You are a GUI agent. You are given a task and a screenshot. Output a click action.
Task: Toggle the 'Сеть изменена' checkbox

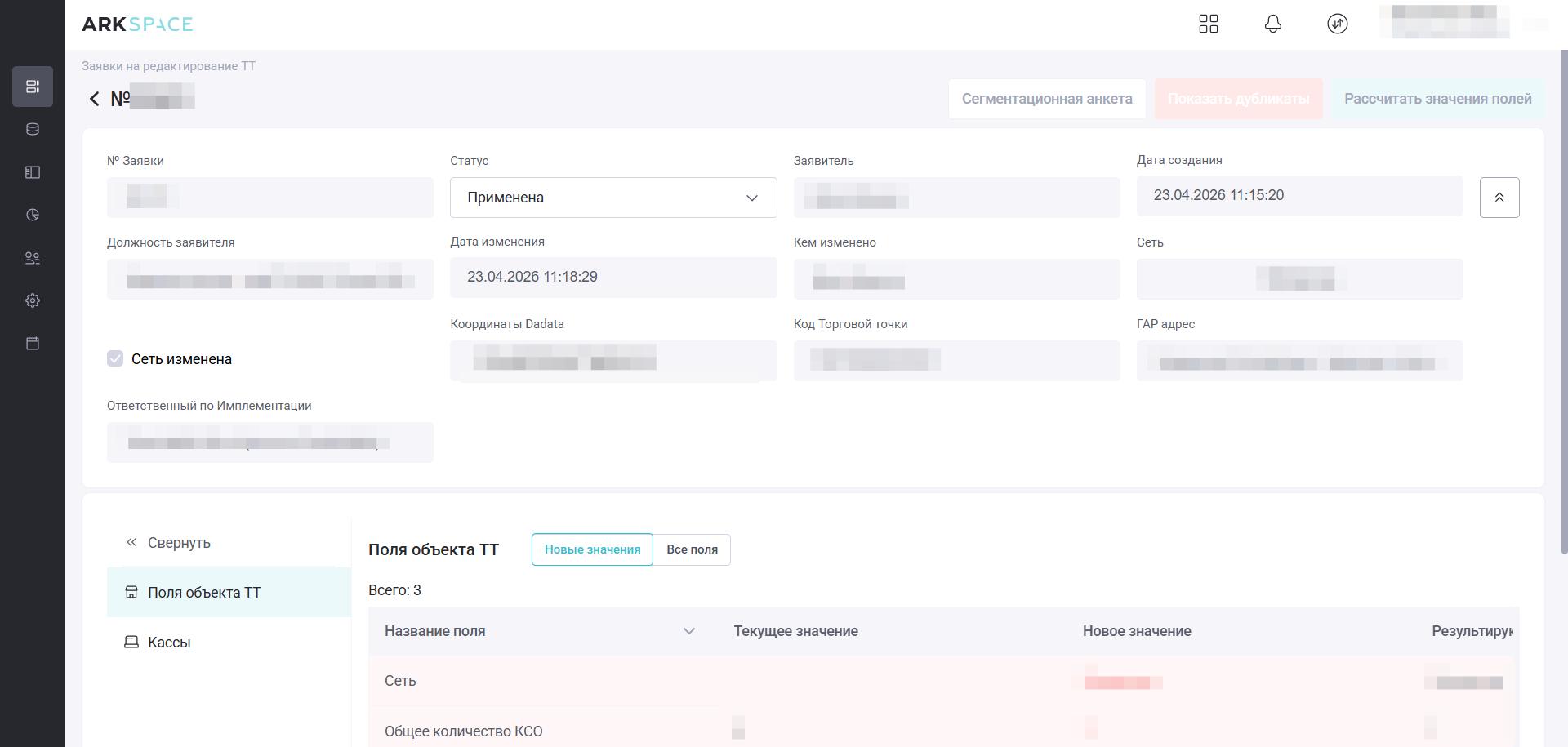(x=115, y=359)
